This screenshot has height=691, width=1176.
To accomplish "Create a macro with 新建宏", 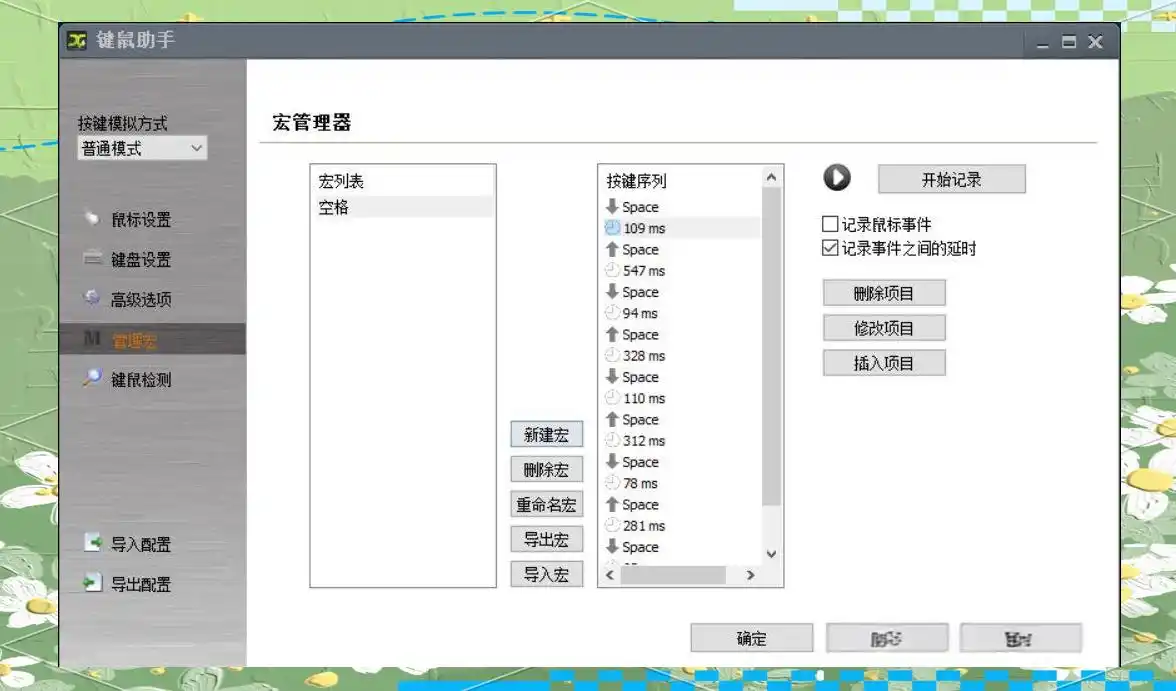I will pyautogui.click(x=546, y=434).
